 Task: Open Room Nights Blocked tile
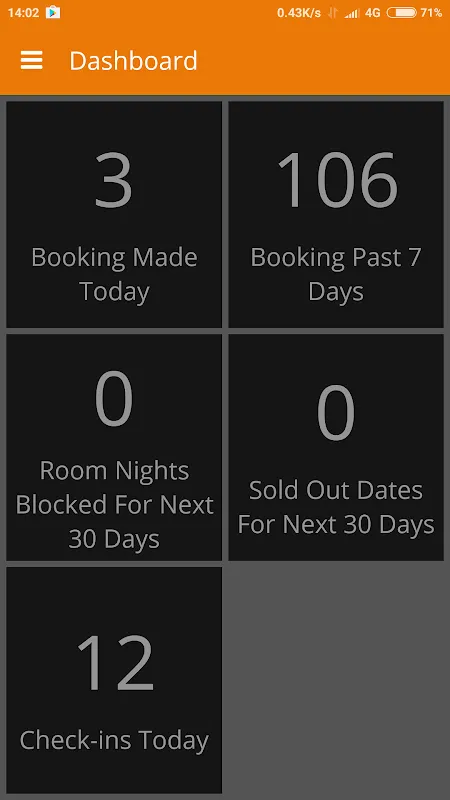[x=114, y=447]
